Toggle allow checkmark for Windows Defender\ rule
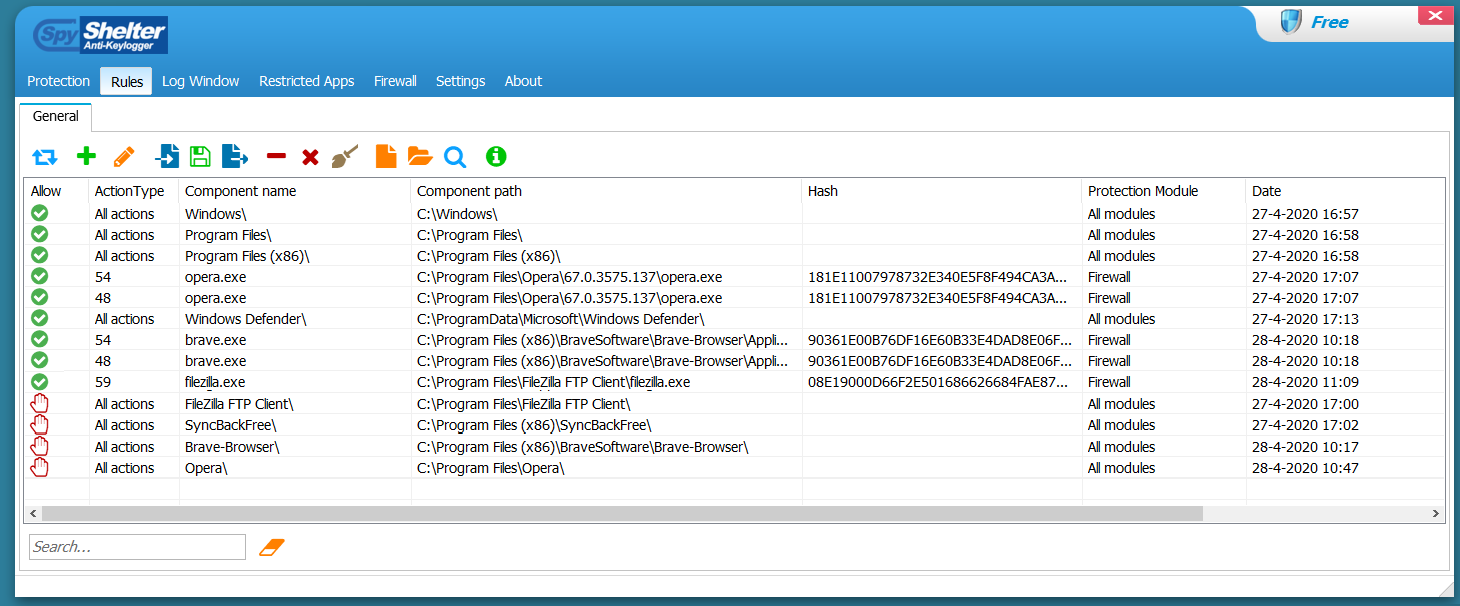The width and height of the screenshot is (1460, 606). point(40,318)
